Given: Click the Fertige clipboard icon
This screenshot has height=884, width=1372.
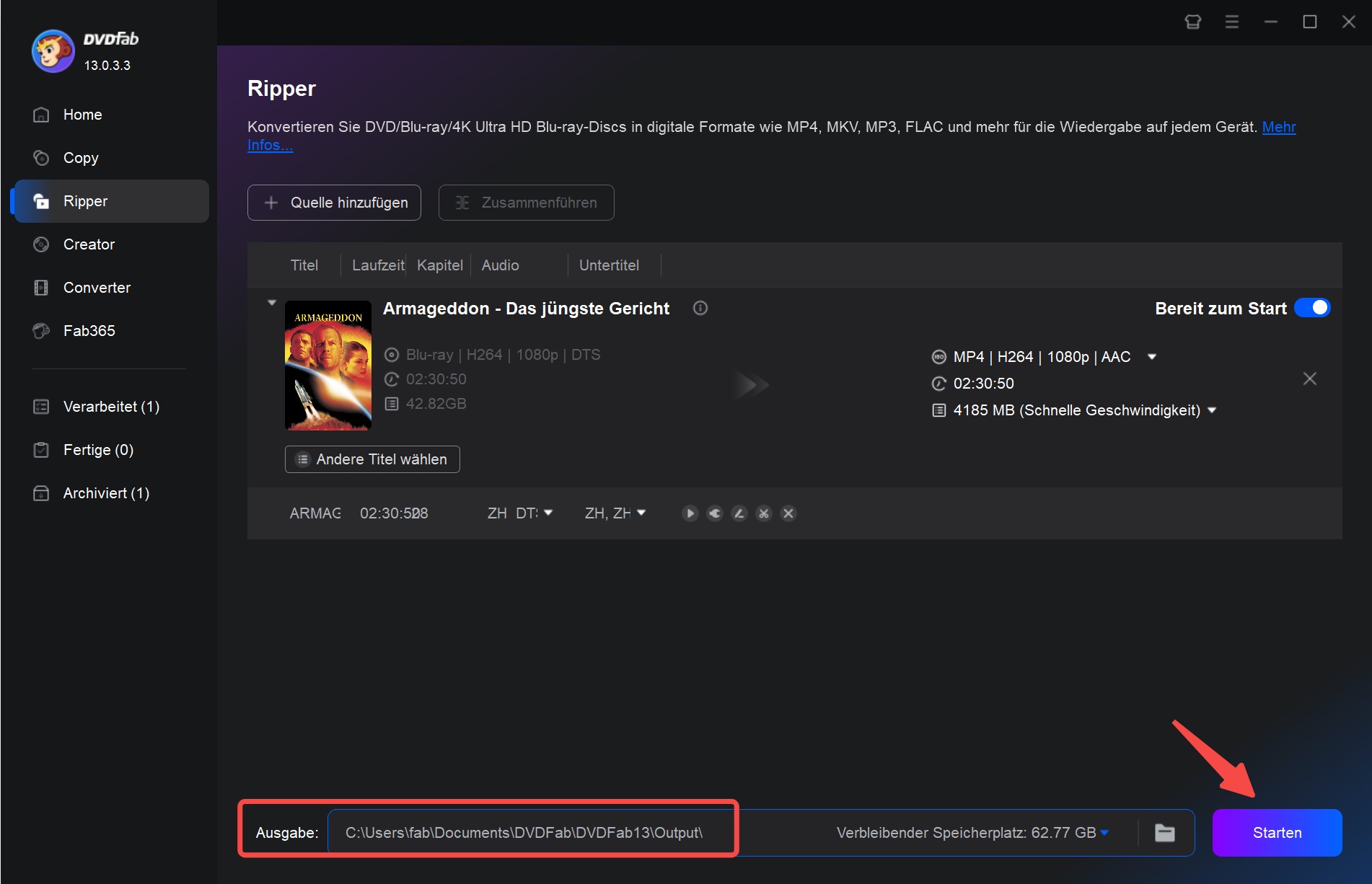Looking at the screenshot, I should pyautogui.click(x=41, y=450).
